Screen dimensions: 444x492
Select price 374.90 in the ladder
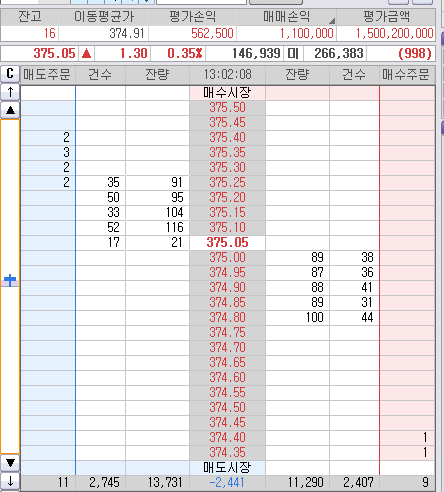click(x=227, y=287)
